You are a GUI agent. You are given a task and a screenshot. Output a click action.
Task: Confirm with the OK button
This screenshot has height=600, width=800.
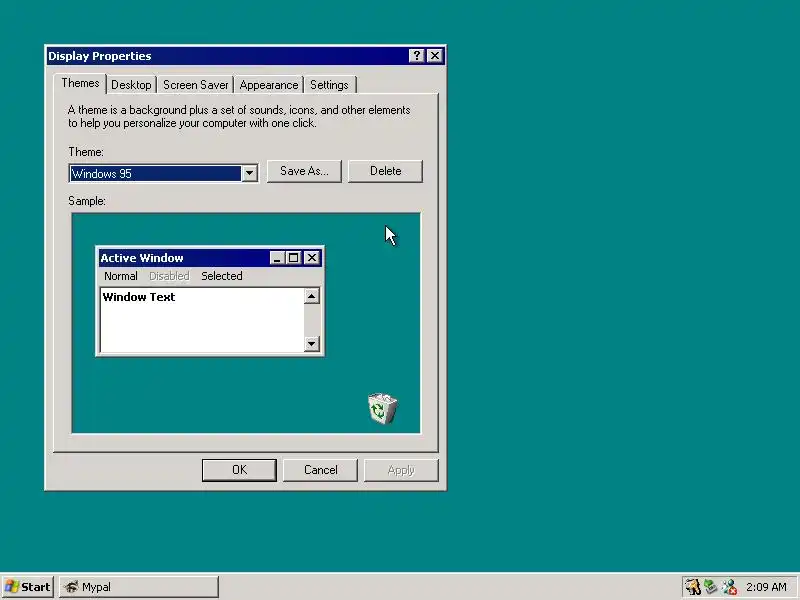pyautogui.click(x=239, y=470)
